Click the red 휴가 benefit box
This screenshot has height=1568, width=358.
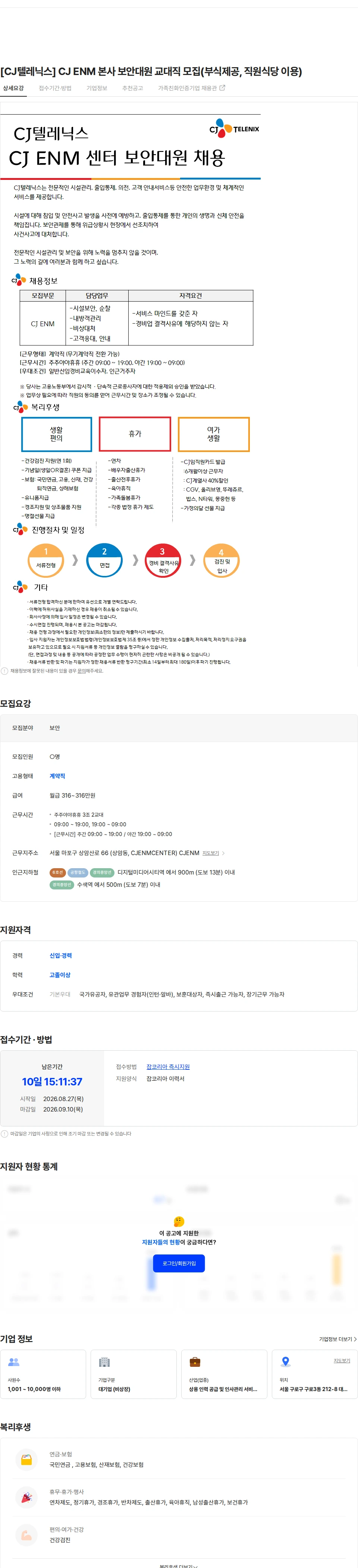(x=135, y=434)
